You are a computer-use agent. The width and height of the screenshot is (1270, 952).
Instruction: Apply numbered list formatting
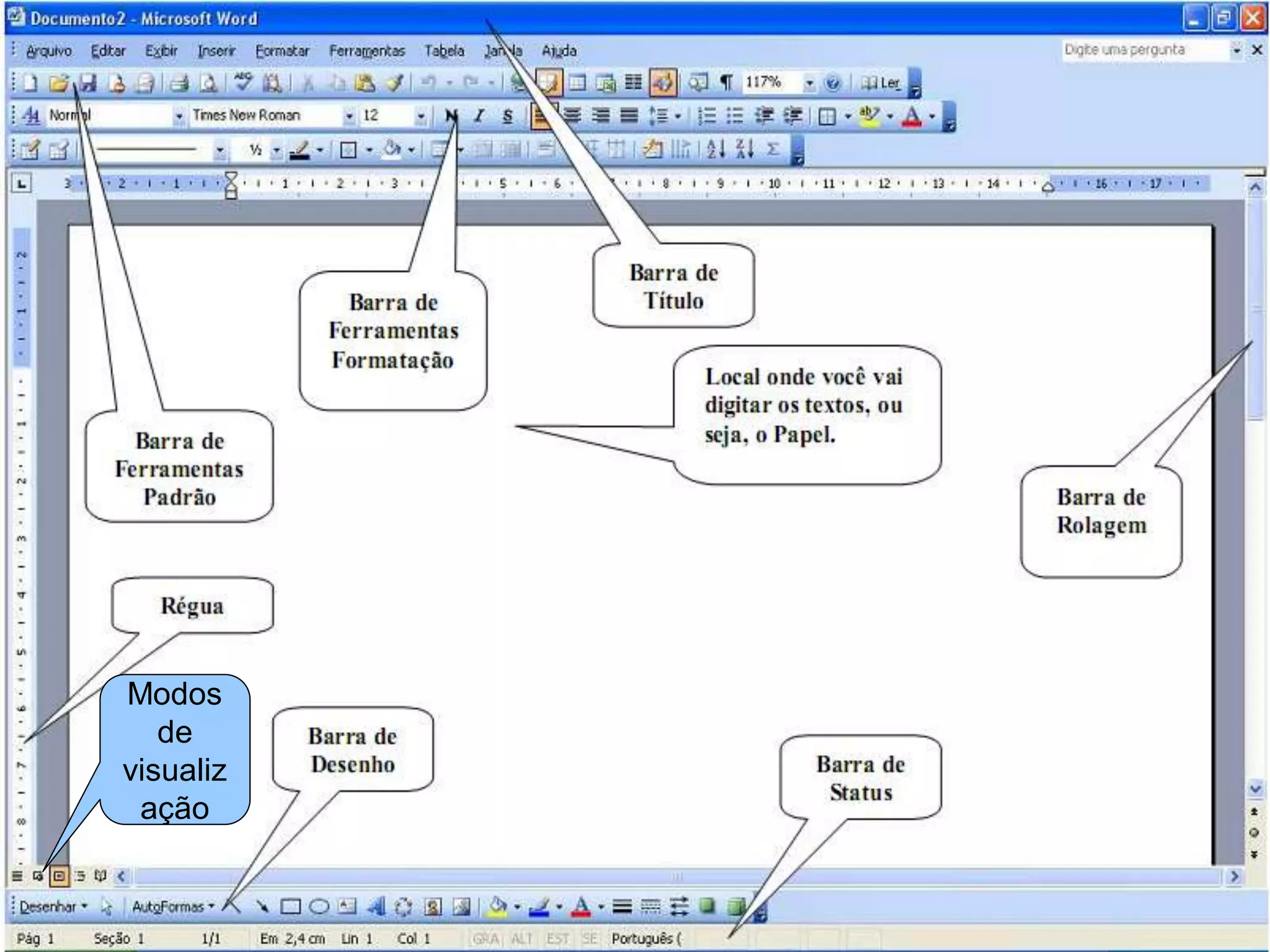pos(706,116)
